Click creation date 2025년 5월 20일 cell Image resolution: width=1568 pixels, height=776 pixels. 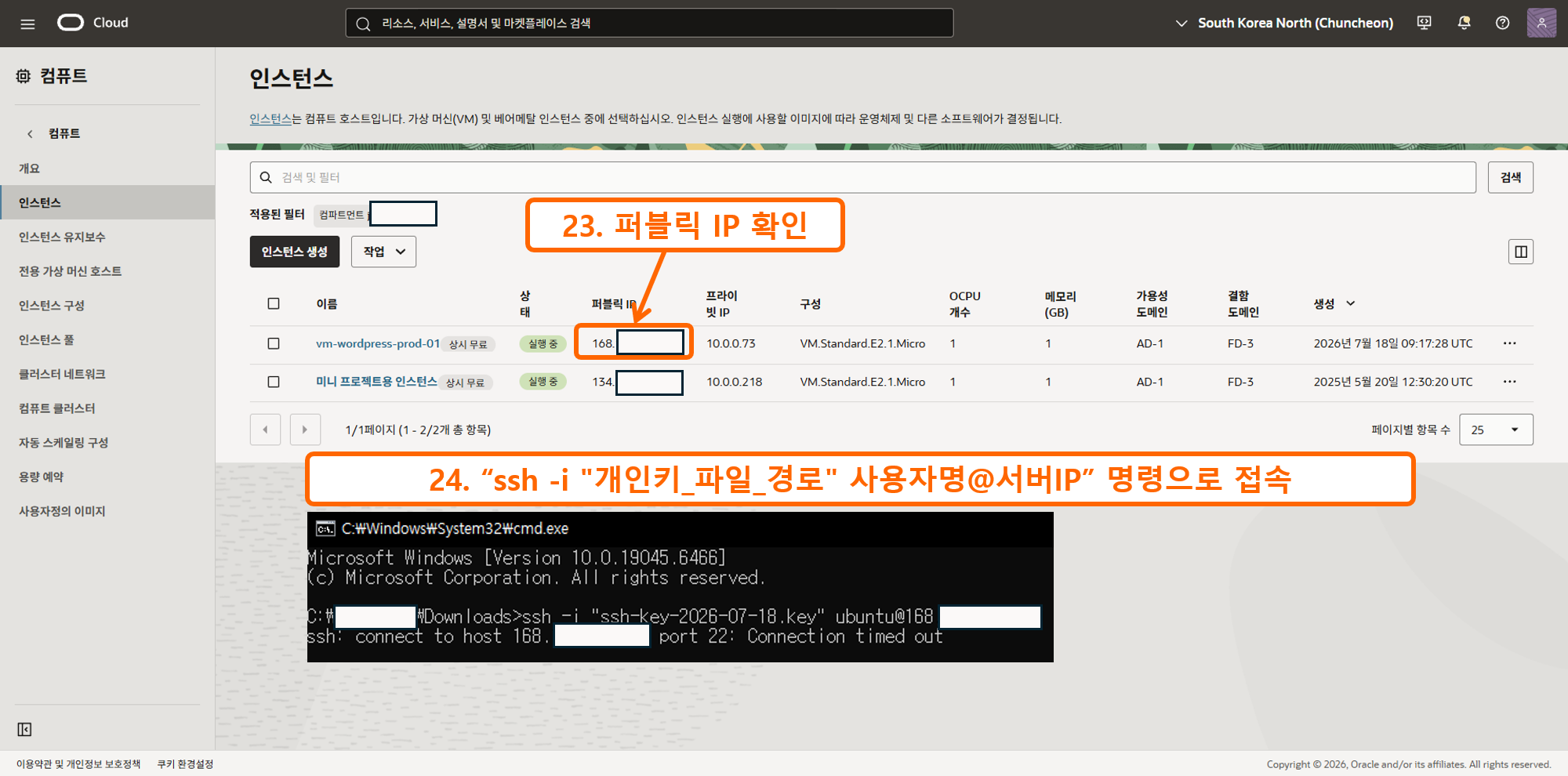click(1393, 382)
